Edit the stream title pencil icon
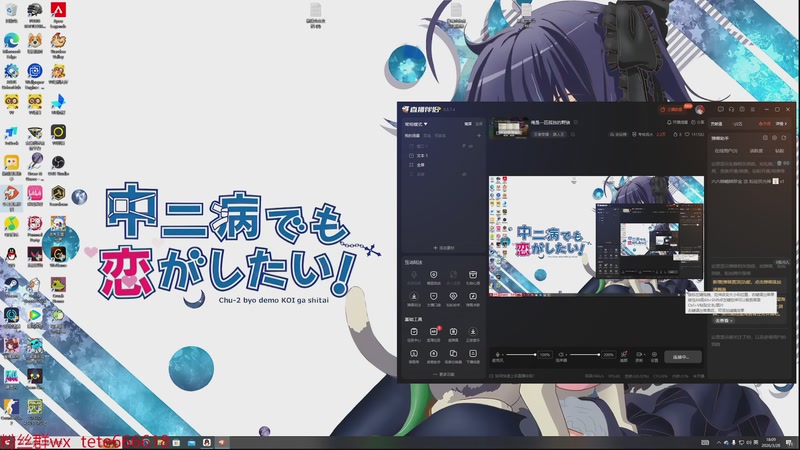 click(x=576, y=122)
